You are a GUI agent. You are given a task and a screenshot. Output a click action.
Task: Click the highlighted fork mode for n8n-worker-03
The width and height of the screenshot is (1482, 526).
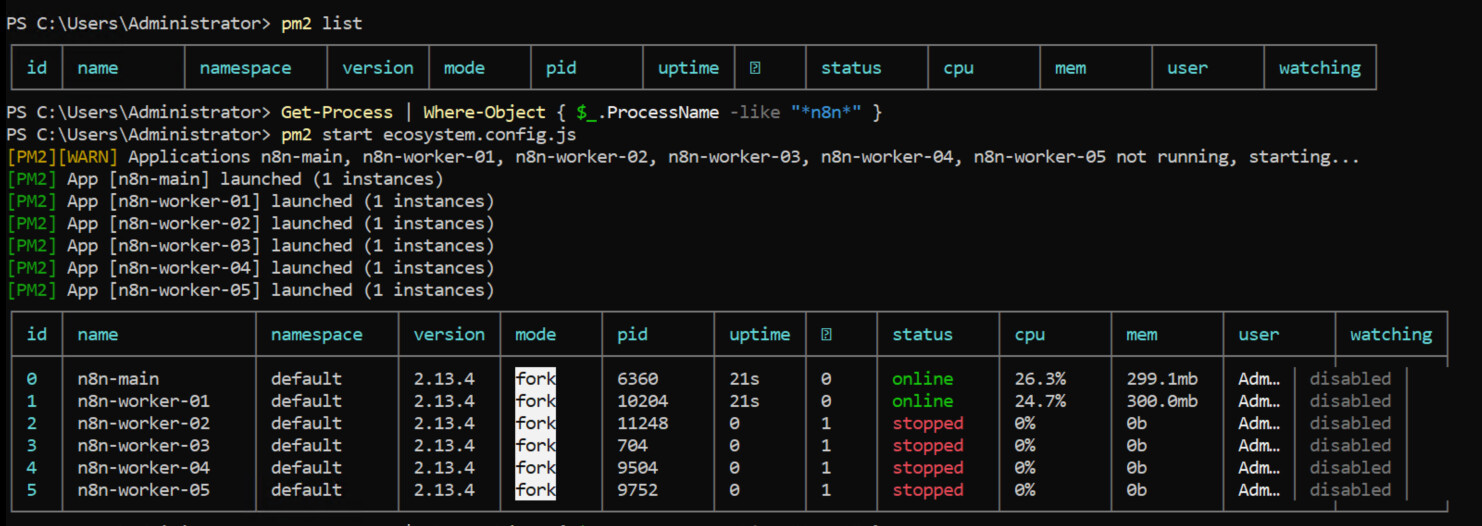[535, 445]
